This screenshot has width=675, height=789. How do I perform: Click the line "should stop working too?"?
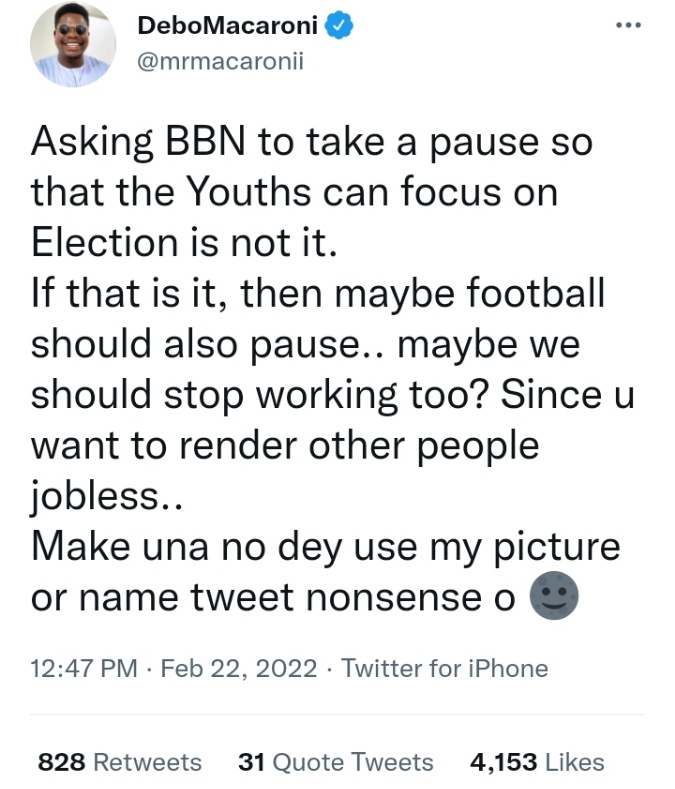pos(332,394)
